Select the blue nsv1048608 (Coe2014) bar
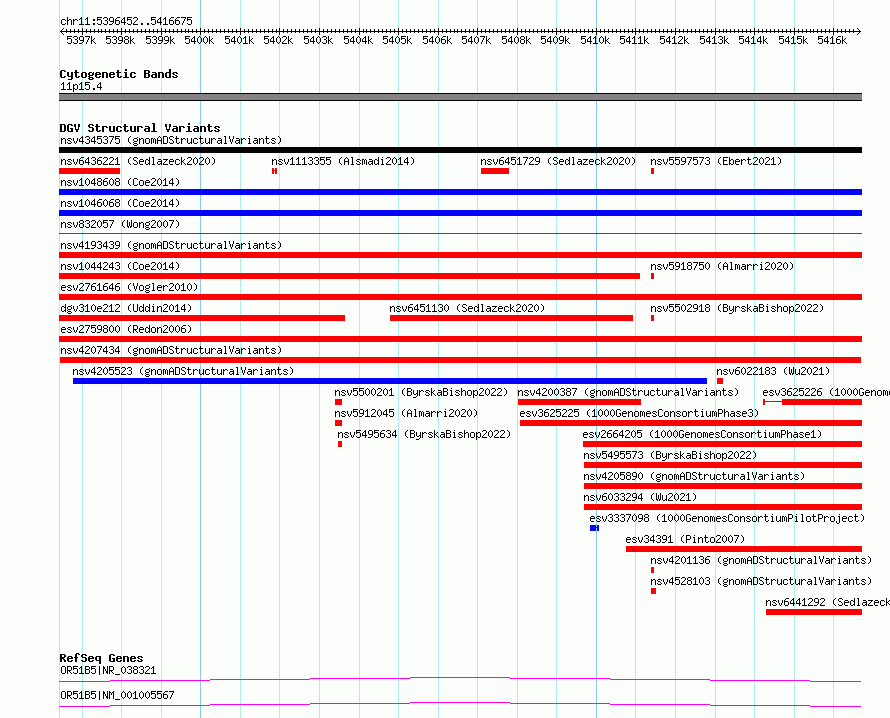This screenshot has width=890, height=718. tap(460, 192)
